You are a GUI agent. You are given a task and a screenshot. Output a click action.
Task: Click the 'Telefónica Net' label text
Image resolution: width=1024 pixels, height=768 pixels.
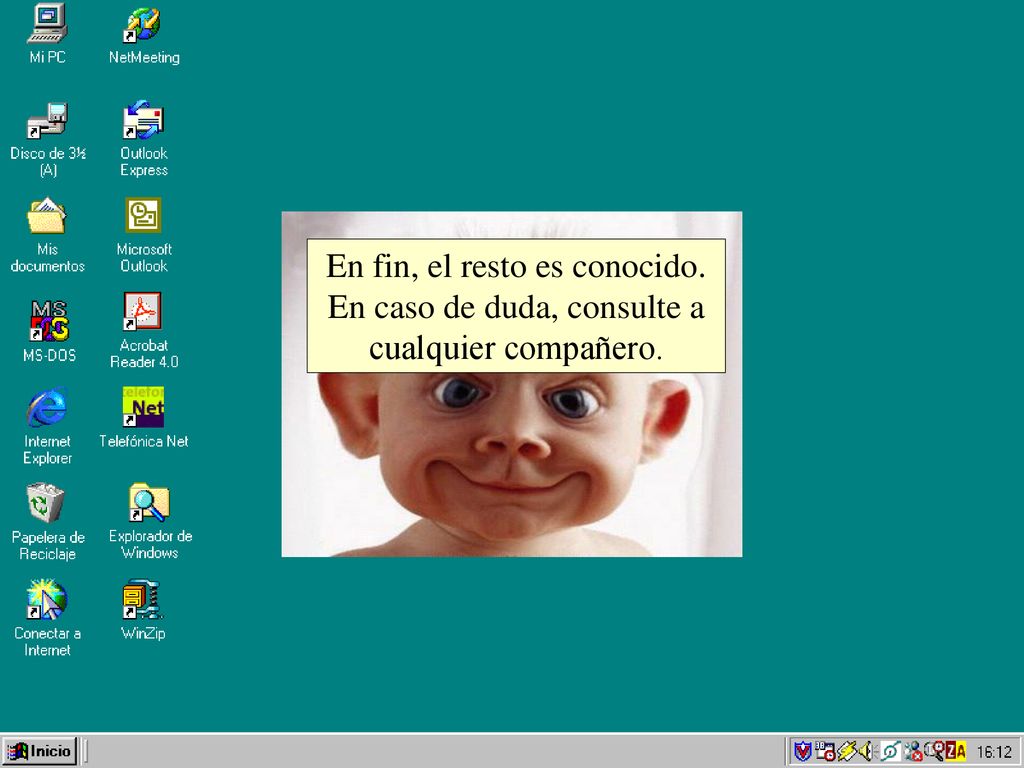(x=144, y=441)
